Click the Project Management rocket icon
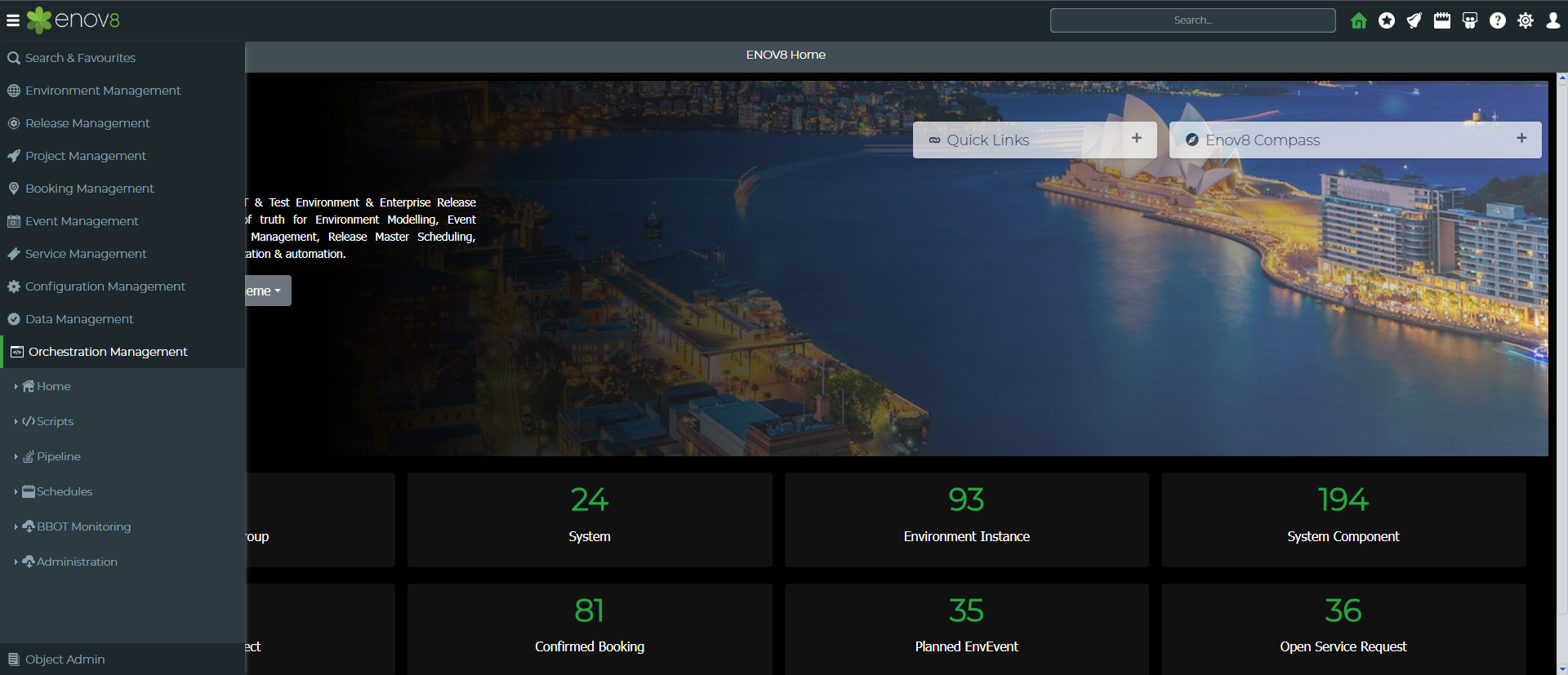The image size is (1568, 675). click(x=14, y=156)
